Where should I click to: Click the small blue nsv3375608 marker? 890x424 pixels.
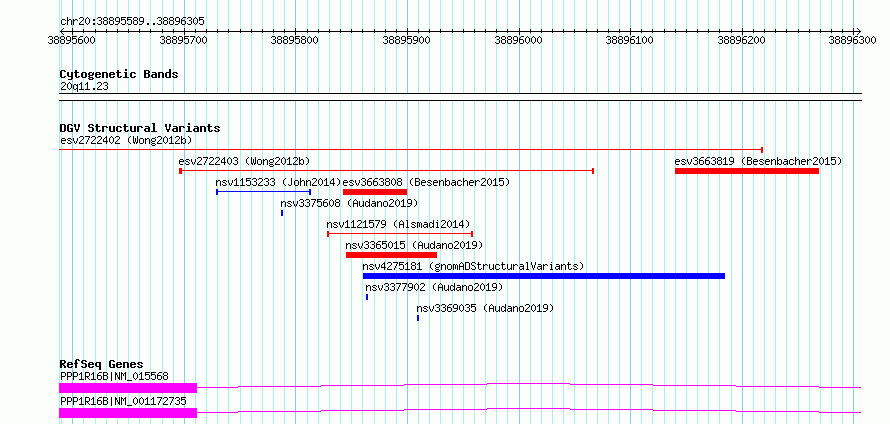(282, 213)
